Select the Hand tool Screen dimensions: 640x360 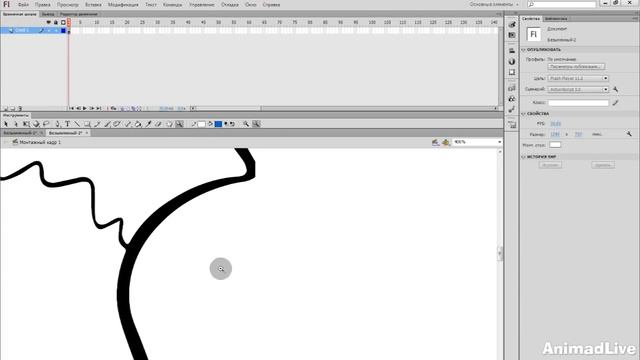[x=169, y=124]
